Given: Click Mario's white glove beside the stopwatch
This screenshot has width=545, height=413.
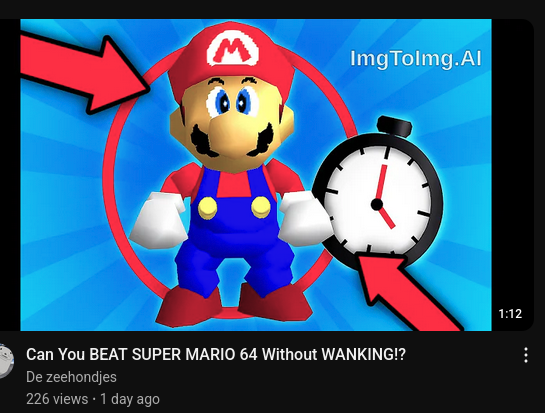Looking at the screenshot, I should (304, 218).
